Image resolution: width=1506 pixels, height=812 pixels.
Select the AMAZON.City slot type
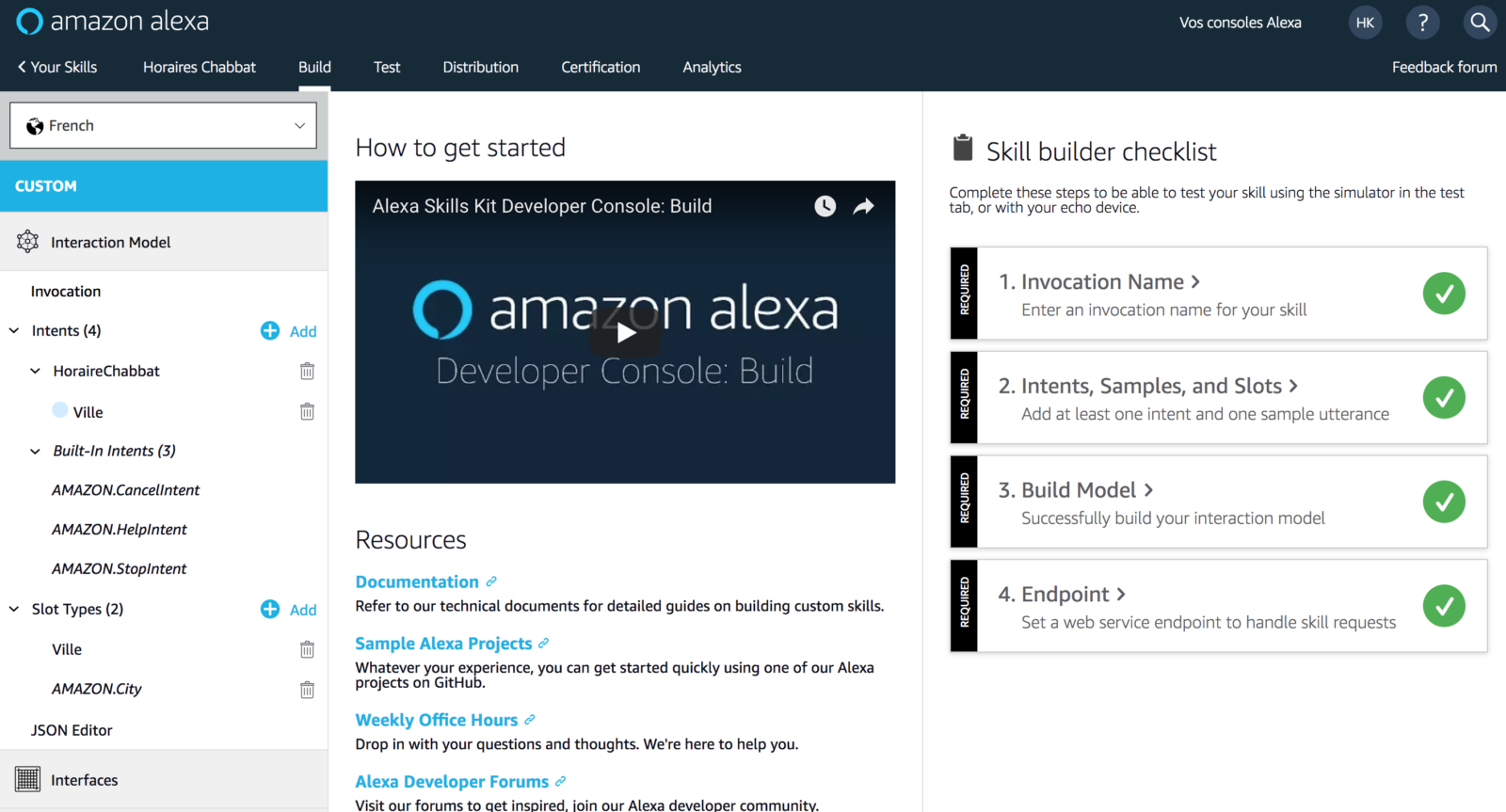[97, 690]
